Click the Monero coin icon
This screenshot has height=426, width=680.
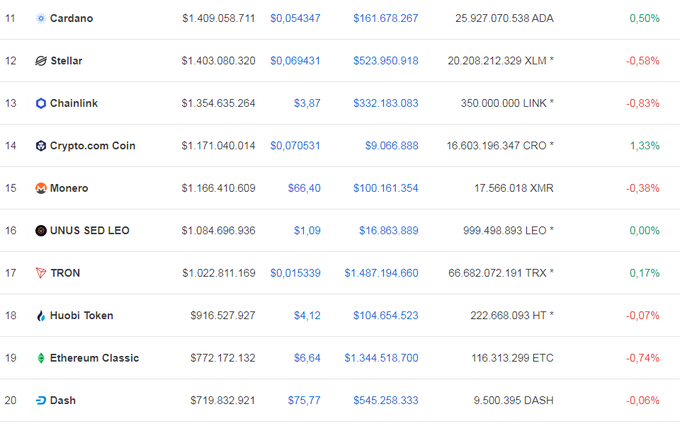(41, 188)
